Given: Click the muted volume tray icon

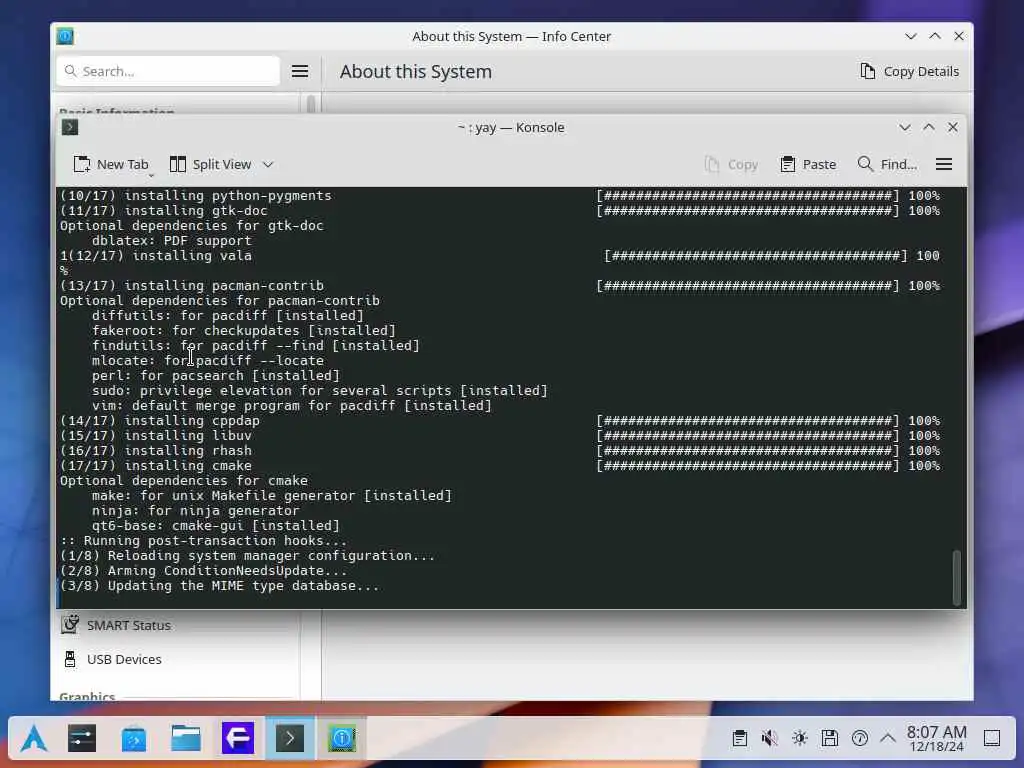Looking at the screenshot, I should pos(769,739).
